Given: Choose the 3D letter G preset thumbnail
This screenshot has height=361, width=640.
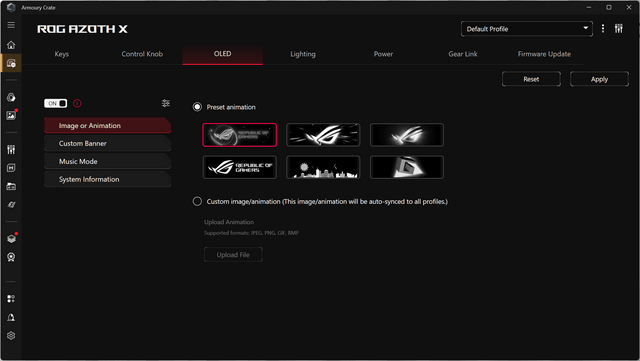Looking at the screenshot, I should pos(407,167).
